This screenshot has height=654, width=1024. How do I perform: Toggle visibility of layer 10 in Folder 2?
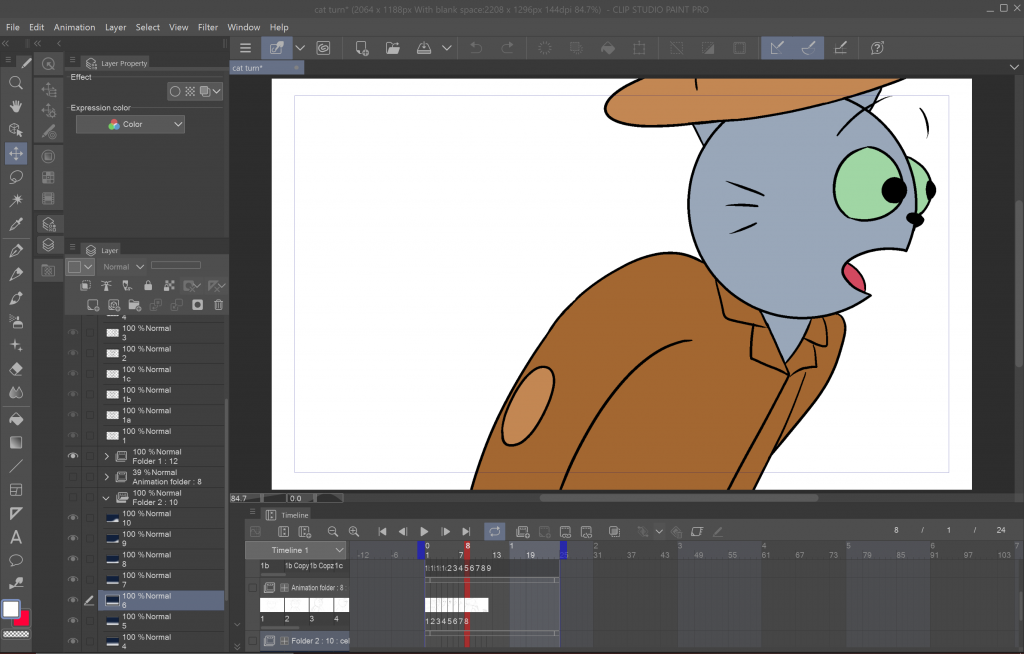[72, 518]
